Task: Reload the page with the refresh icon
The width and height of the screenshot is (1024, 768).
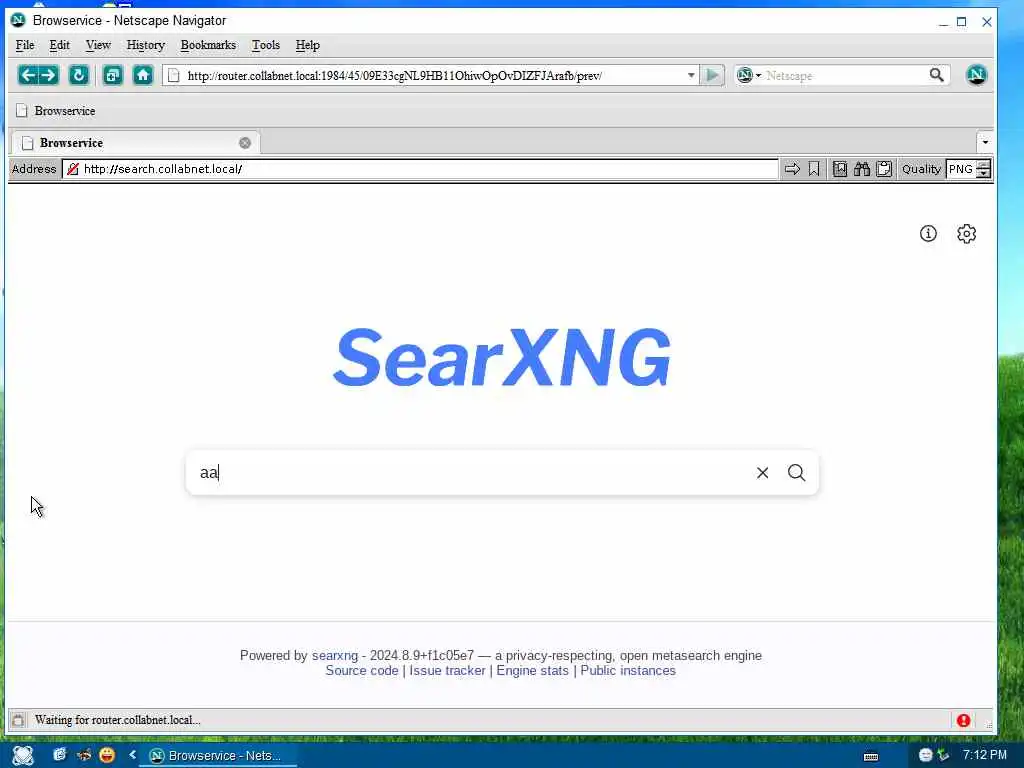Action: (x=78, y=75)
